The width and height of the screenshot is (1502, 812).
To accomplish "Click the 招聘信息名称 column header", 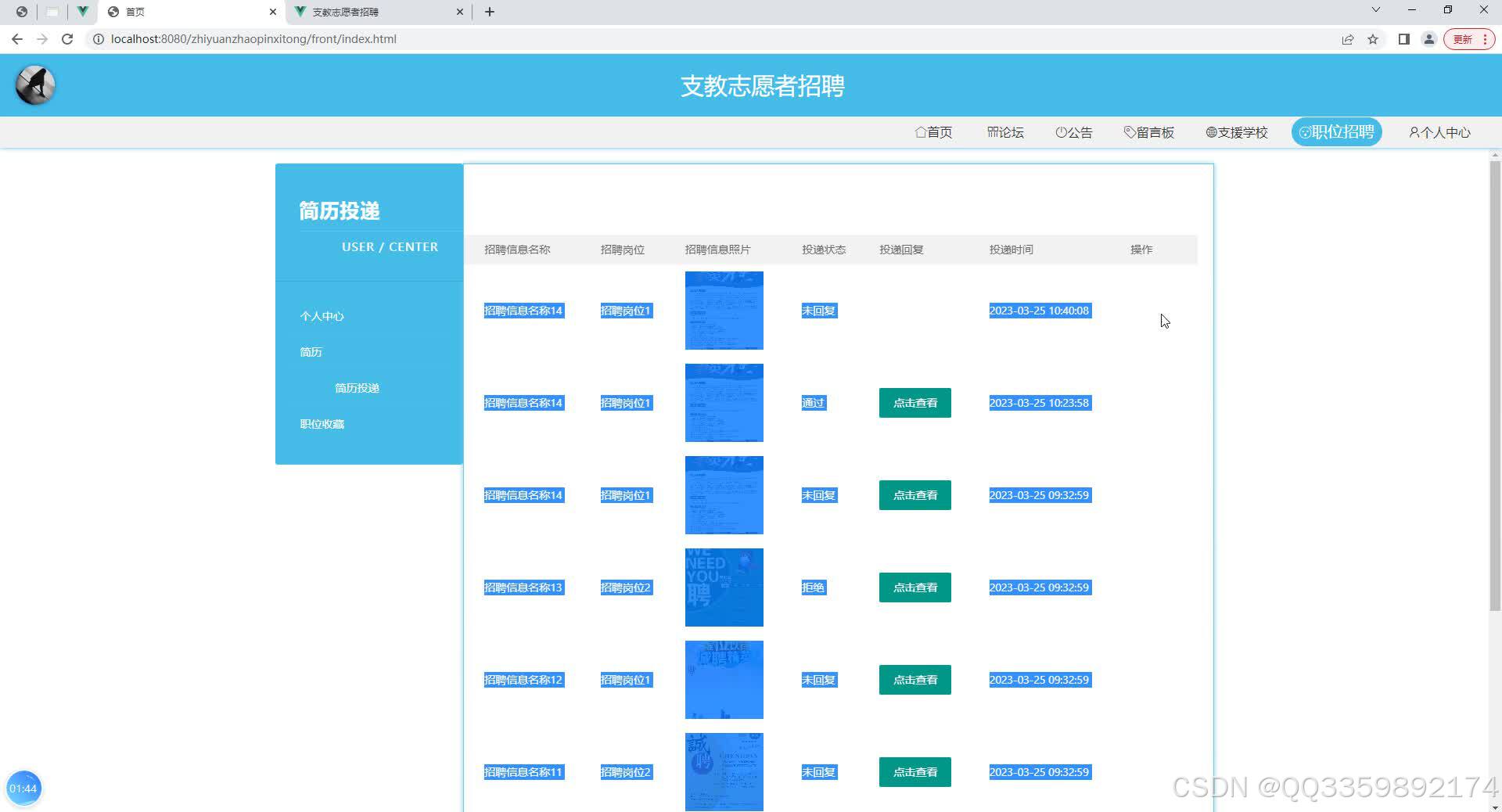I will point(517,250).
